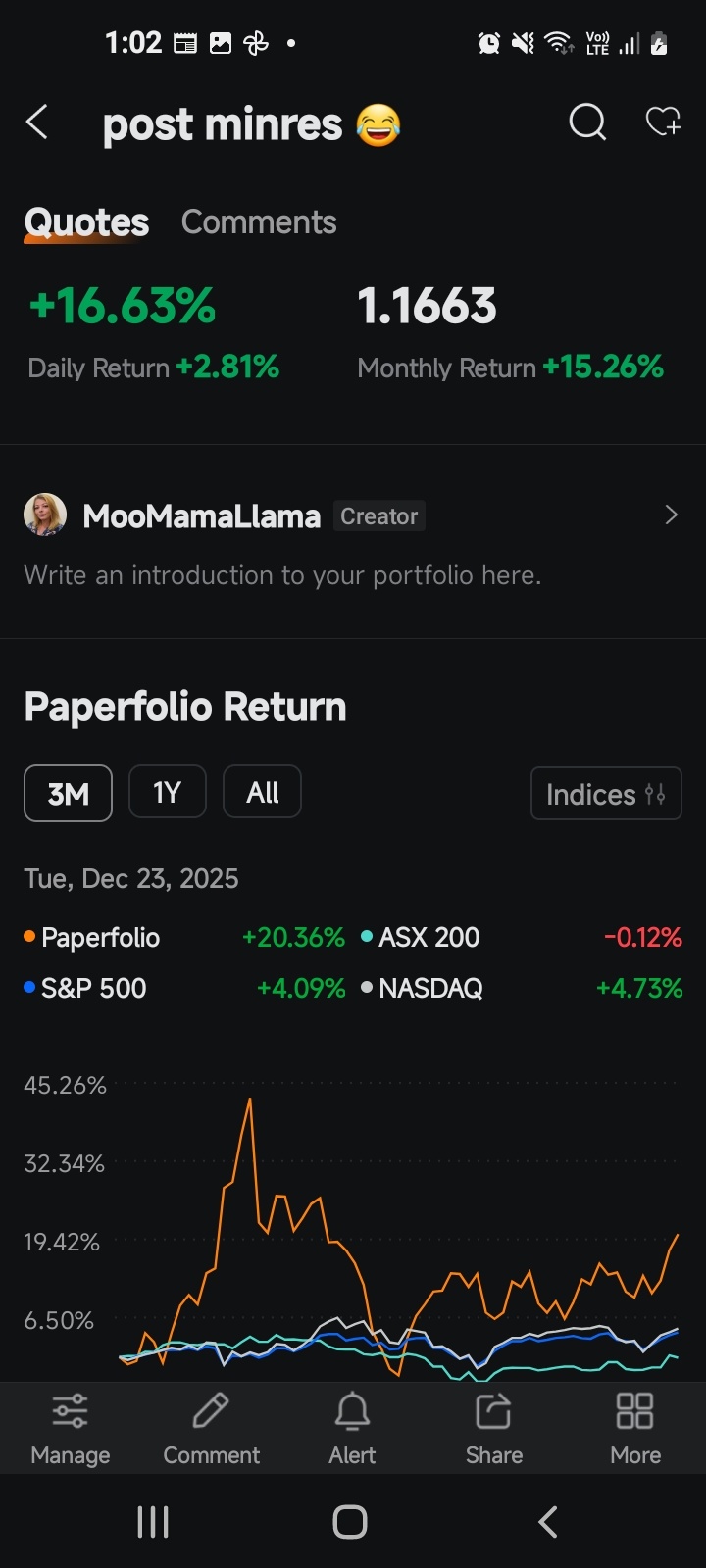Select the All time range
Viewport: 706px width, 1568px height.
[x=263, y=792]
